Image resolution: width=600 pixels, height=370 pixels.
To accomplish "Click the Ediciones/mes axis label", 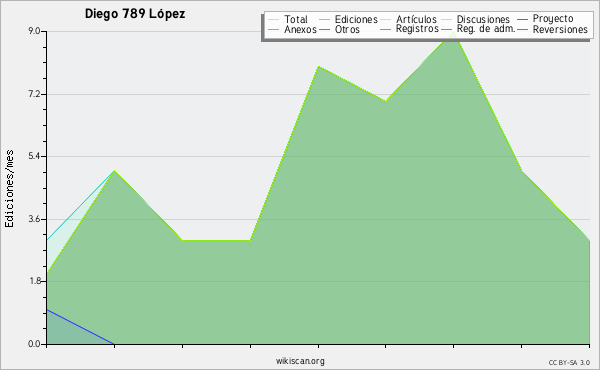I will (9, 189).
